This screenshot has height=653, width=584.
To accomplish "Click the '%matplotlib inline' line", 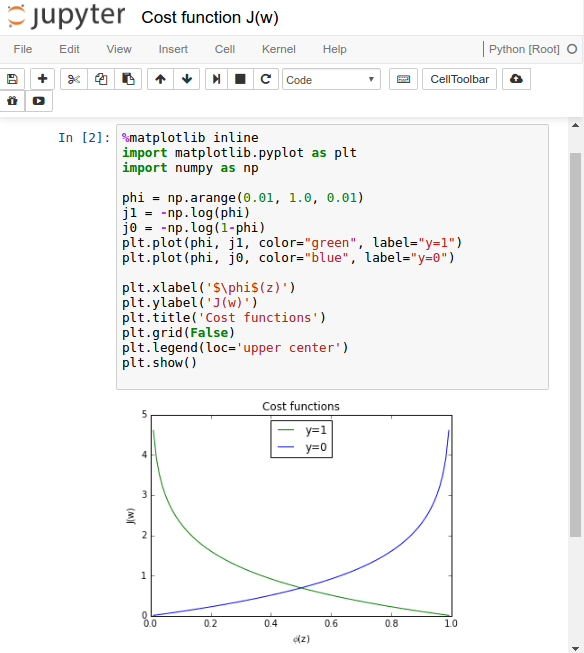I will click(x=190, y=138).
